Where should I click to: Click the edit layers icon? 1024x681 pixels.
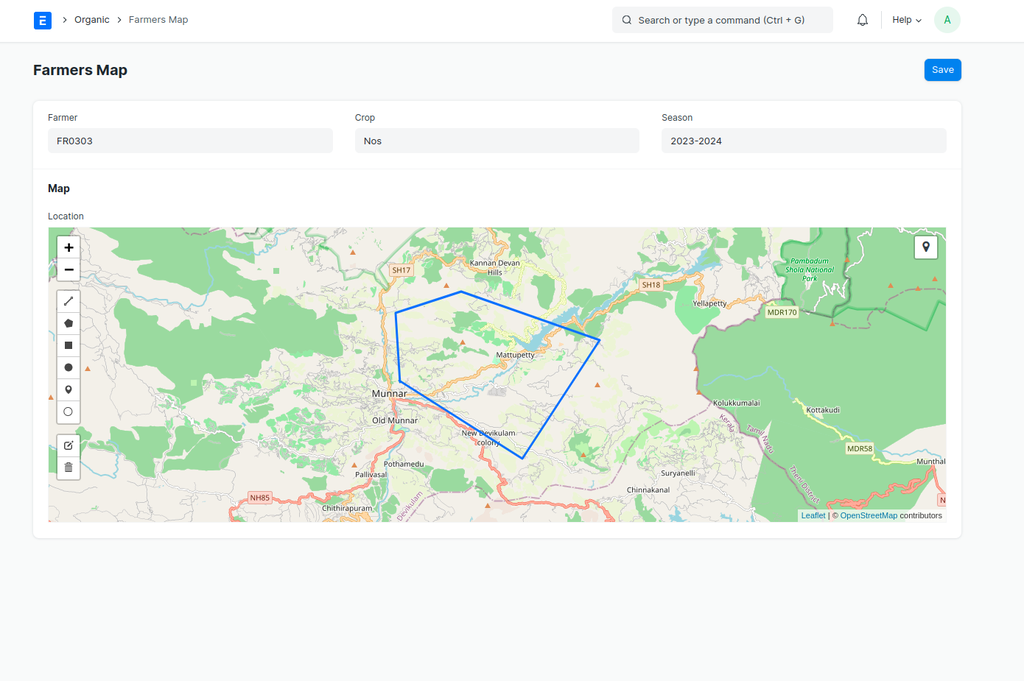point(68,445)
